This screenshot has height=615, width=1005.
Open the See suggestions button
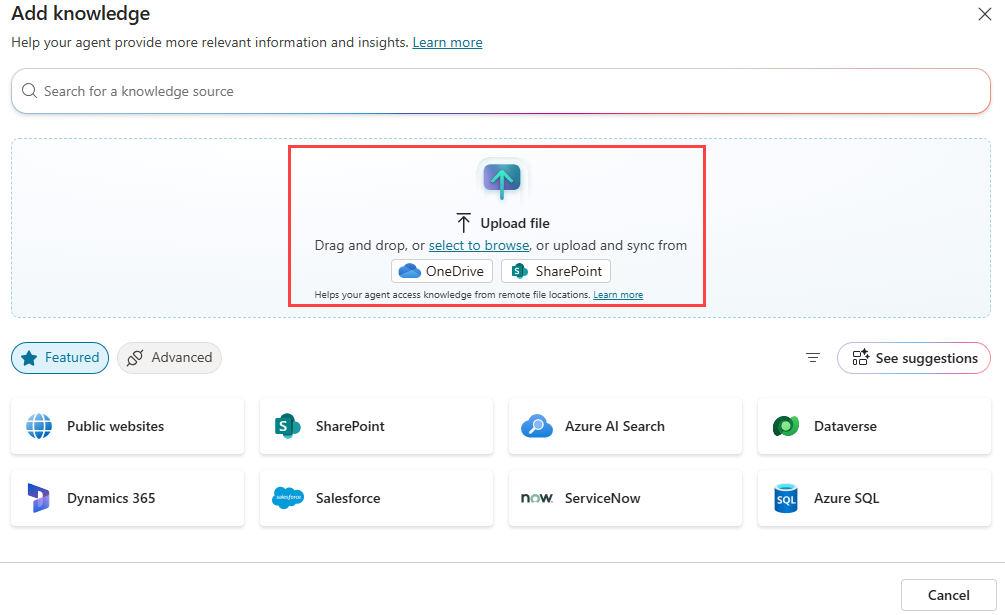coord(914,357)
